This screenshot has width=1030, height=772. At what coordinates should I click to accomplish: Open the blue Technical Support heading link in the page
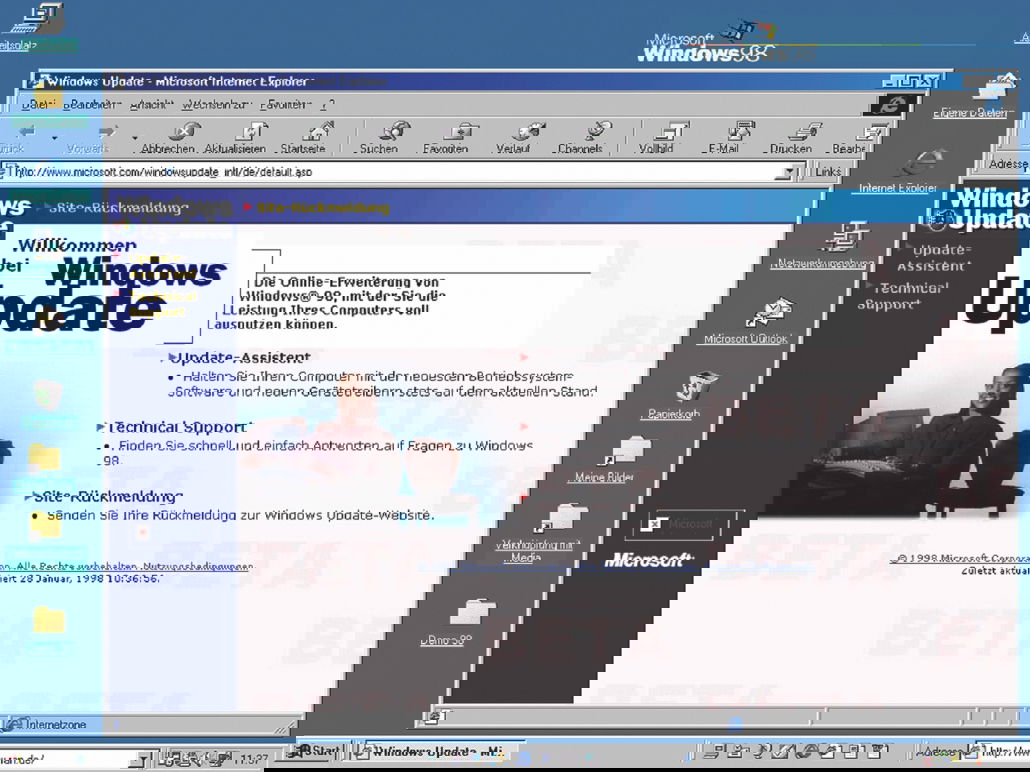click(180, 427)
